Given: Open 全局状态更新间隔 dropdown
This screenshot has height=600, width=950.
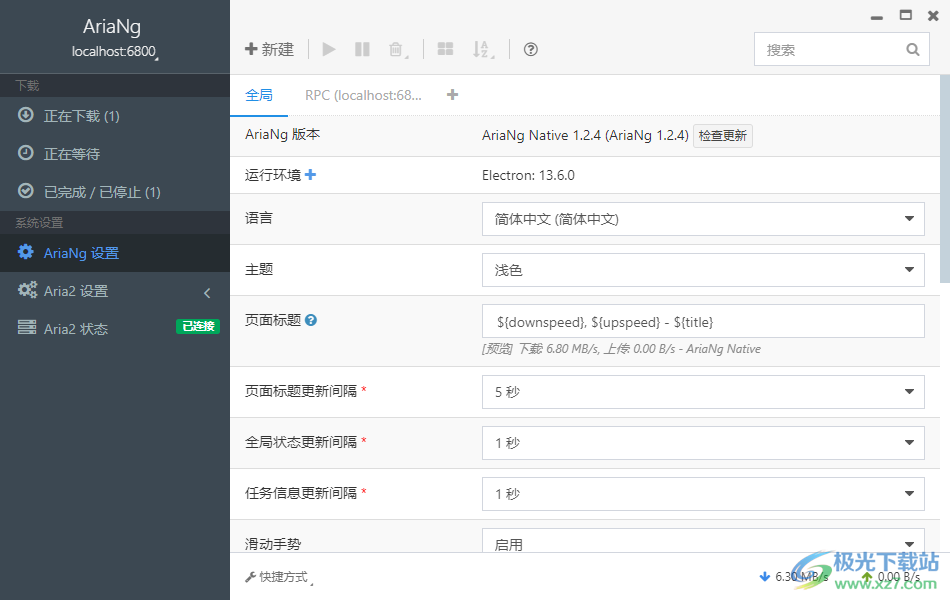Looking at the screenshot, I should tap(703, 443).
